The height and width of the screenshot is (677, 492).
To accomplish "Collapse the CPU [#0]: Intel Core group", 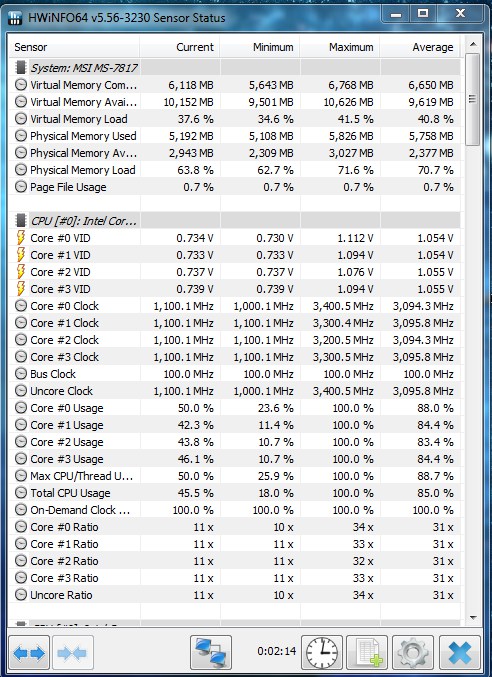I will click(x=21, y=221).
